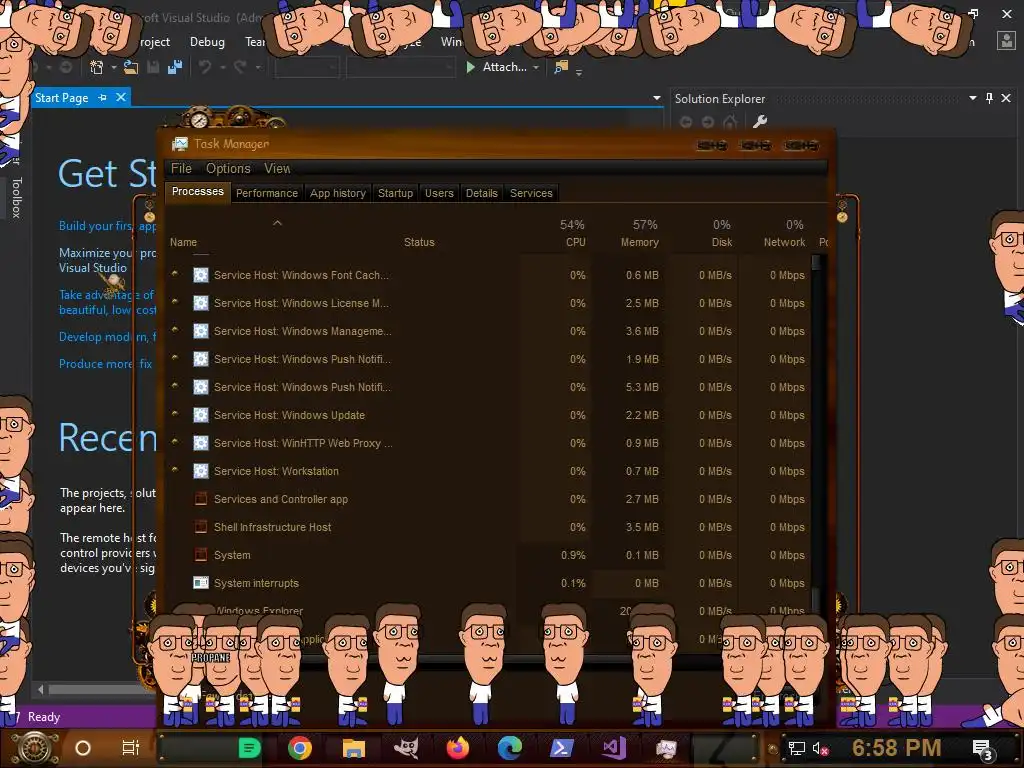Click the Solution Explorer Forward arrow icon
This screenshot has width=1024, height=768.
click(708, 121)
